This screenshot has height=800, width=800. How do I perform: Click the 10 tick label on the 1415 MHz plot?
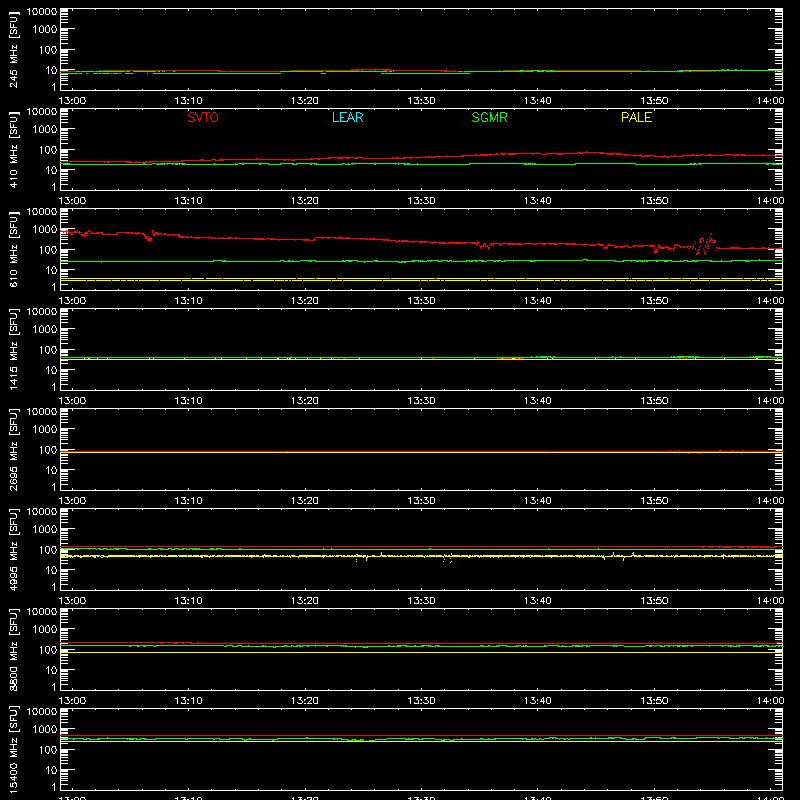coord(51,370)
